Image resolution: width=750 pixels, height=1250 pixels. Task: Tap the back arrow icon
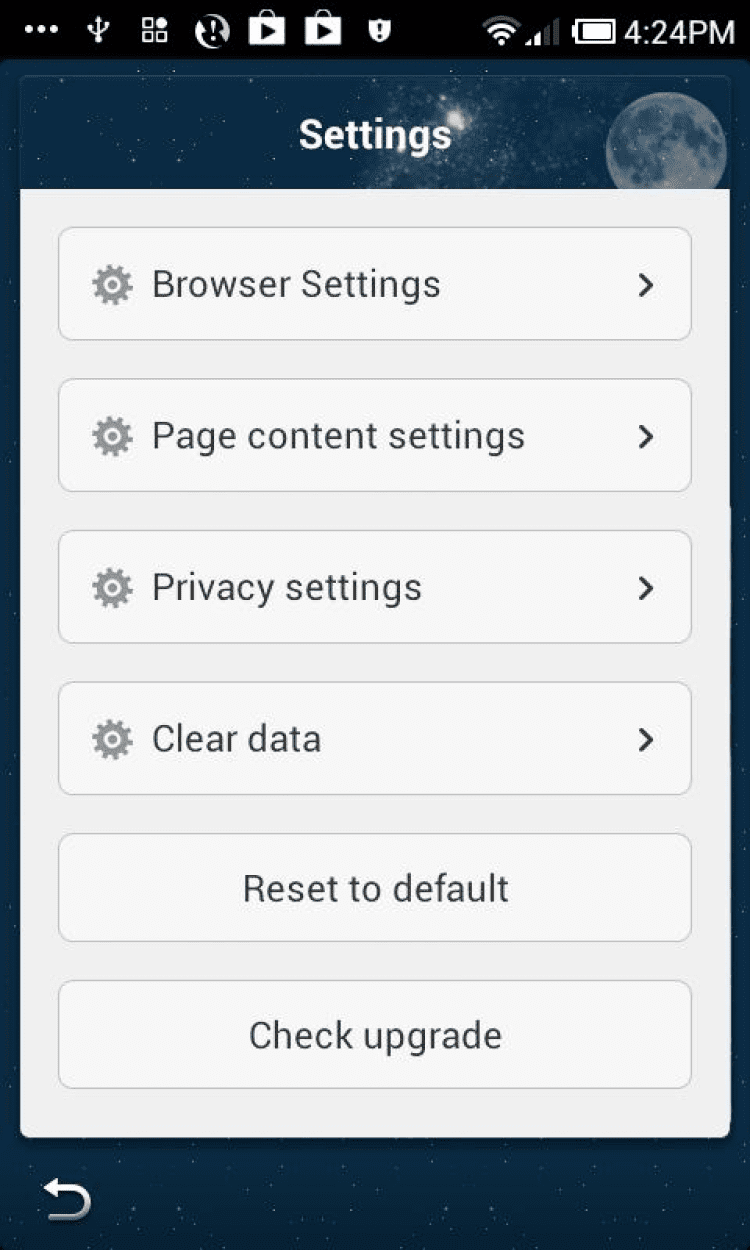(67, 1199)
